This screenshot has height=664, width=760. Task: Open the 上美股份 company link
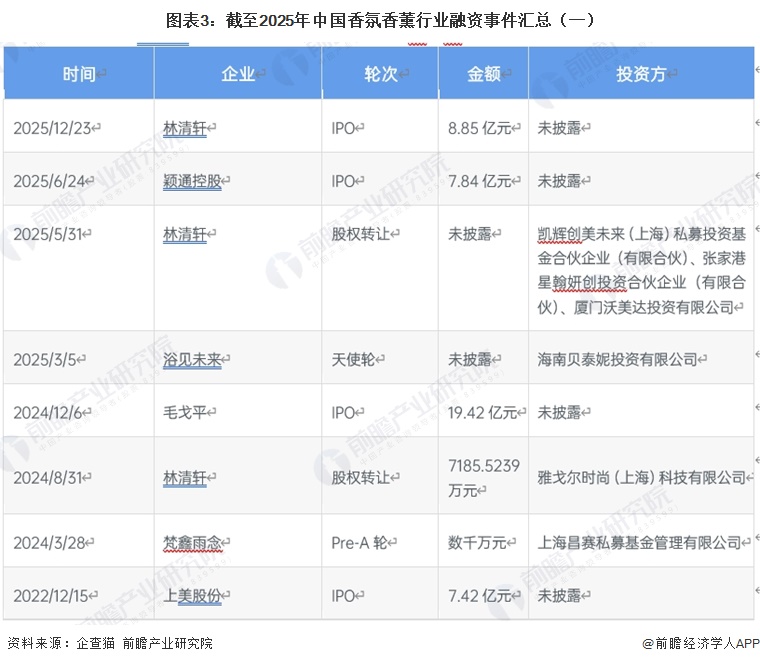click(192, 596)
